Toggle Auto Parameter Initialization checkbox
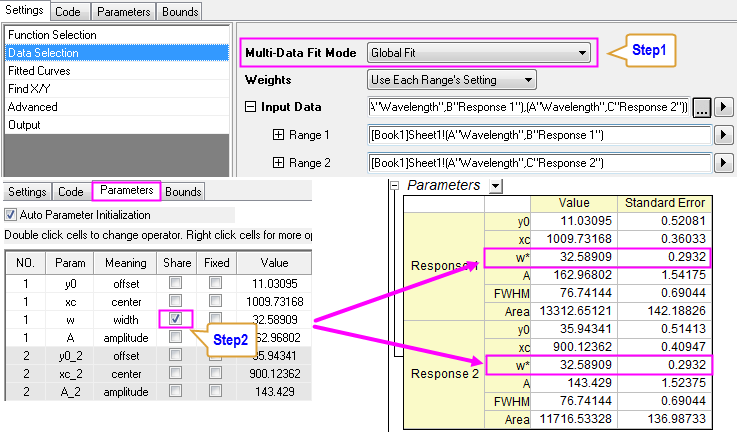Viewport: 740px width, 433px height. point(11,214)
